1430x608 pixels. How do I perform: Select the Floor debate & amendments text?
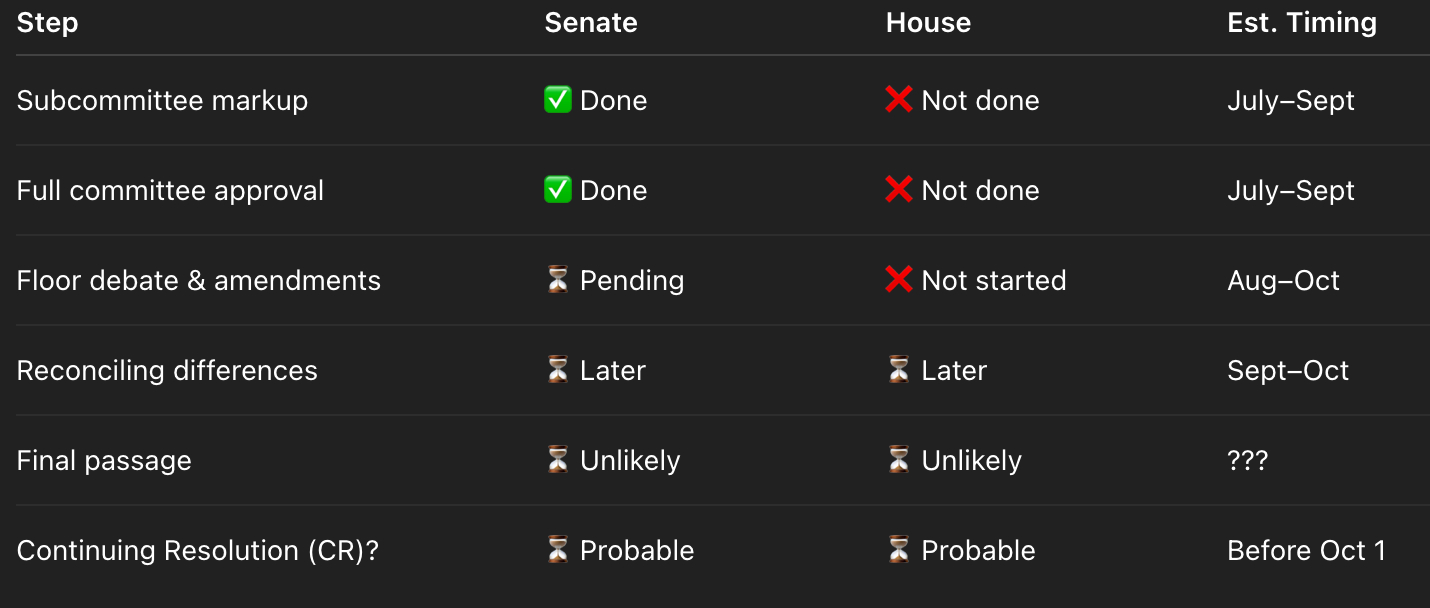tap(198, 280)
